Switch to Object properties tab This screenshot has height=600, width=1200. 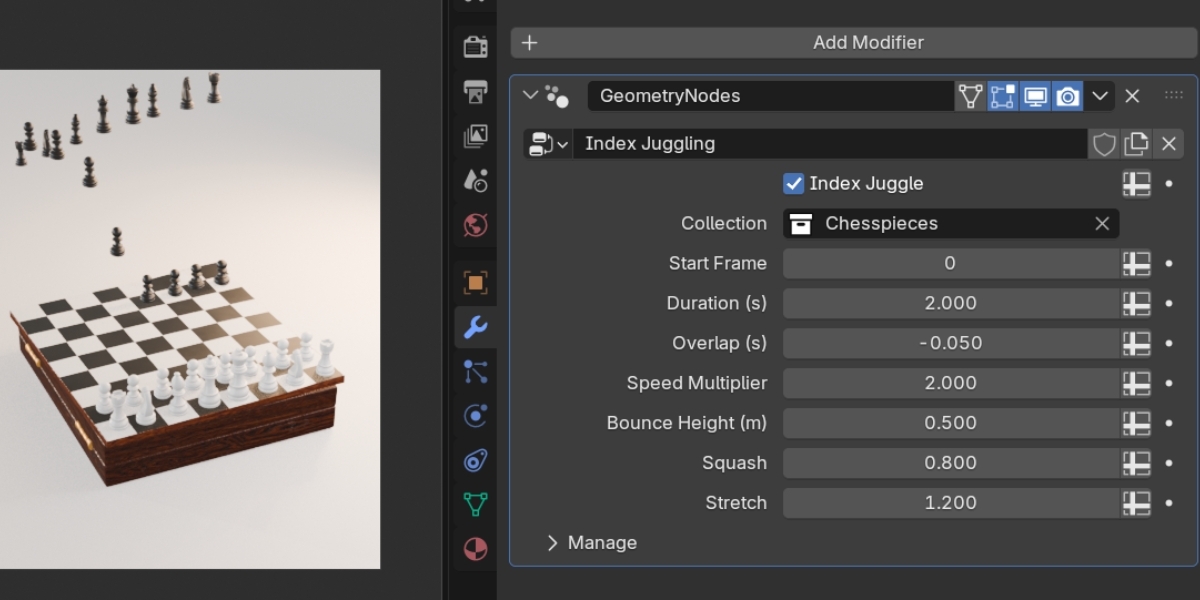click(476, 283)
